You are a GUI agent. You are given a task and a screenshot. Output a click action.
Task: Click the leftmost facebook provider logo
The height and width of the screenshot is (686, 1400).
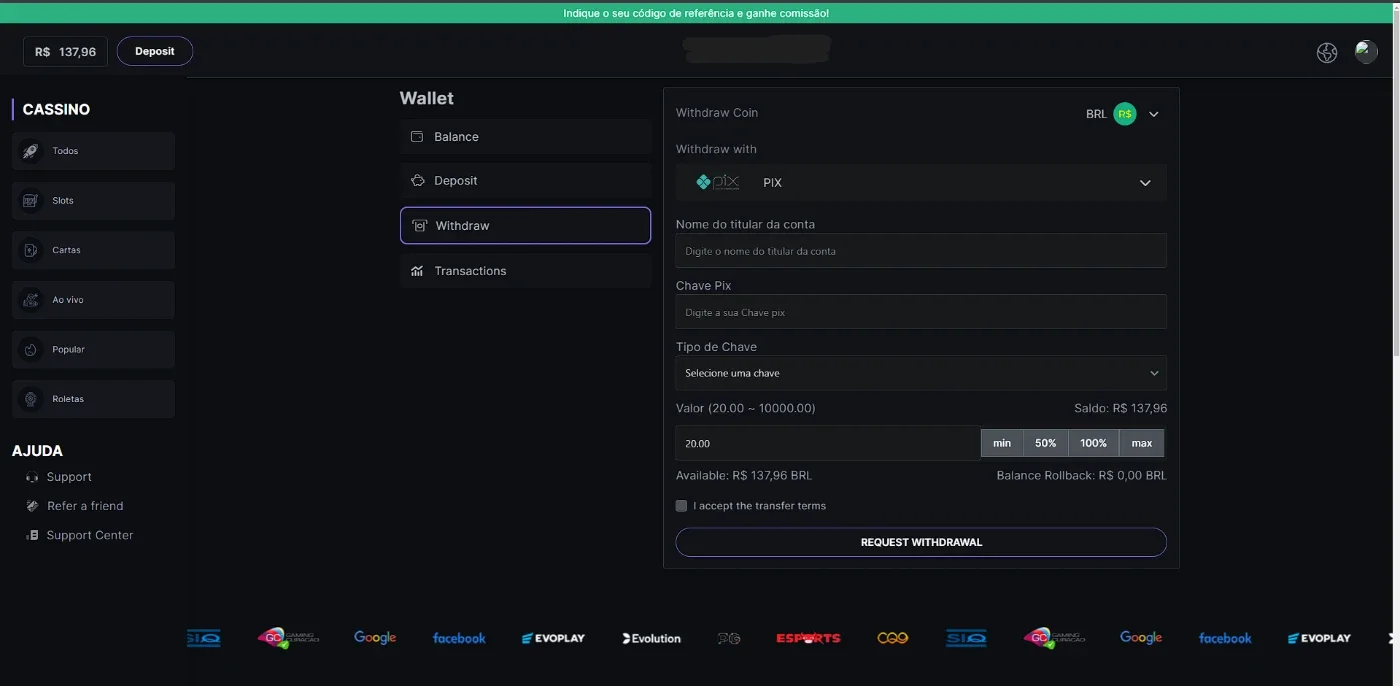click(x=459, y=638)
